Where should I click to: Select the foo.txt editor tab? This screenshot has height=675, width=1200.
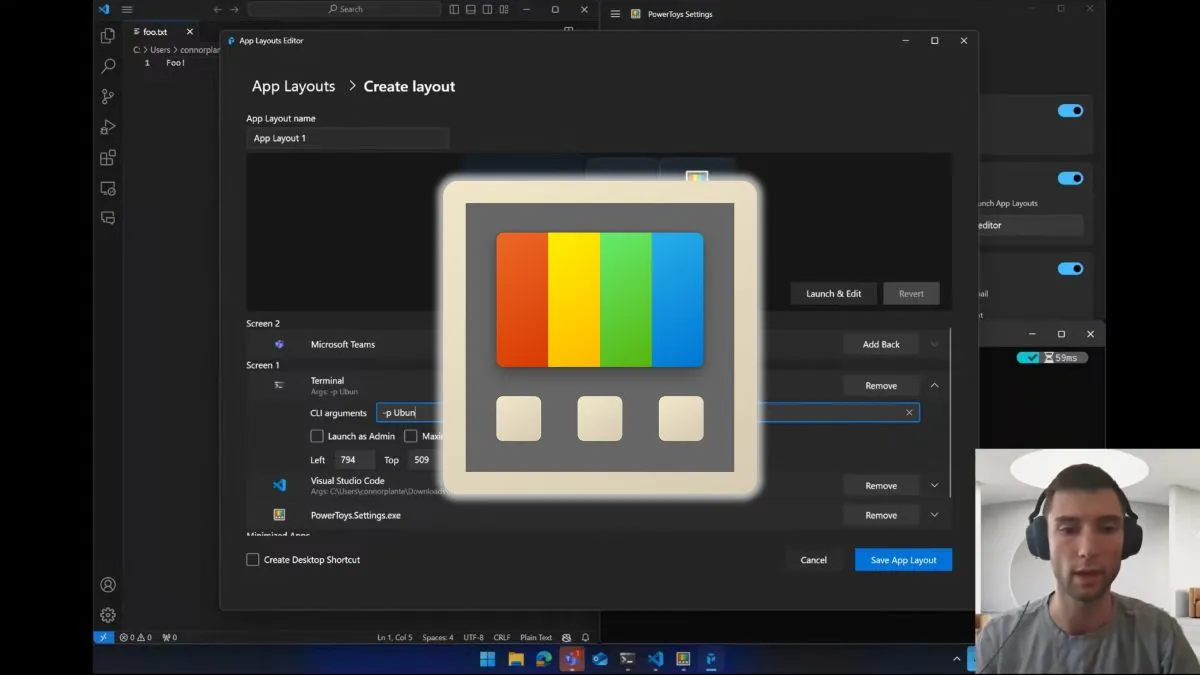[155, 32]
